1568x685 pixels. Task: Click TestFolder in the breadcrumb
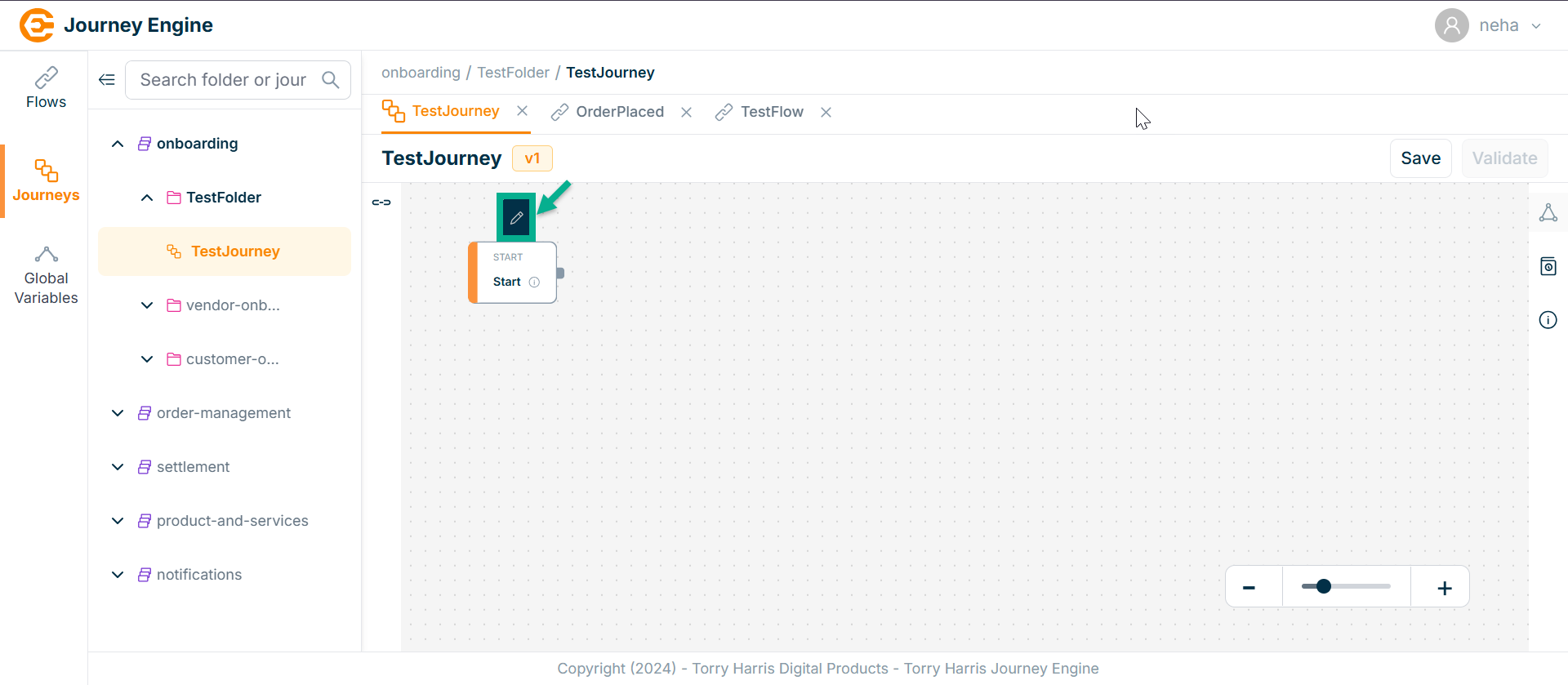[513, 73]
